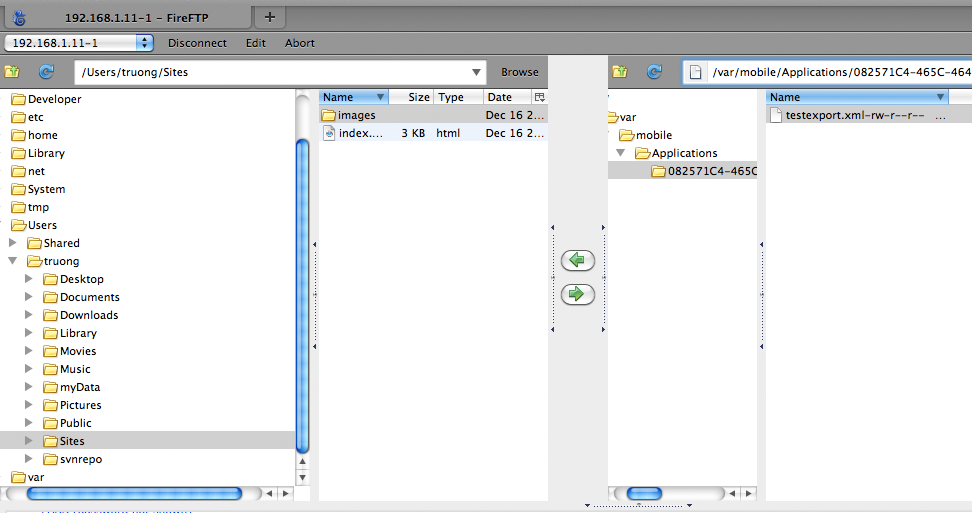Open the local path history dropdown arrow

pos(476,72)
